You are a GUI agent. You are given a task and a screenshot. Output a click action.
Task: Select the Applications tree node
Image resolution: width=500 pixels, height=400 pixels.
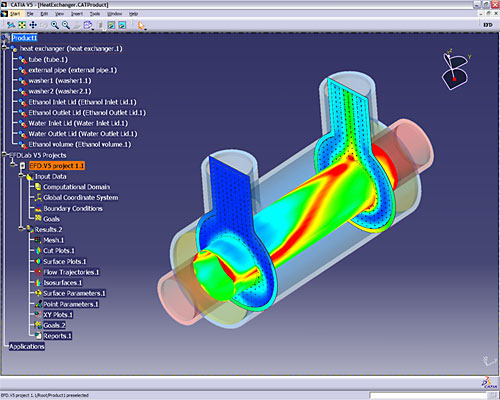[27, 347]
